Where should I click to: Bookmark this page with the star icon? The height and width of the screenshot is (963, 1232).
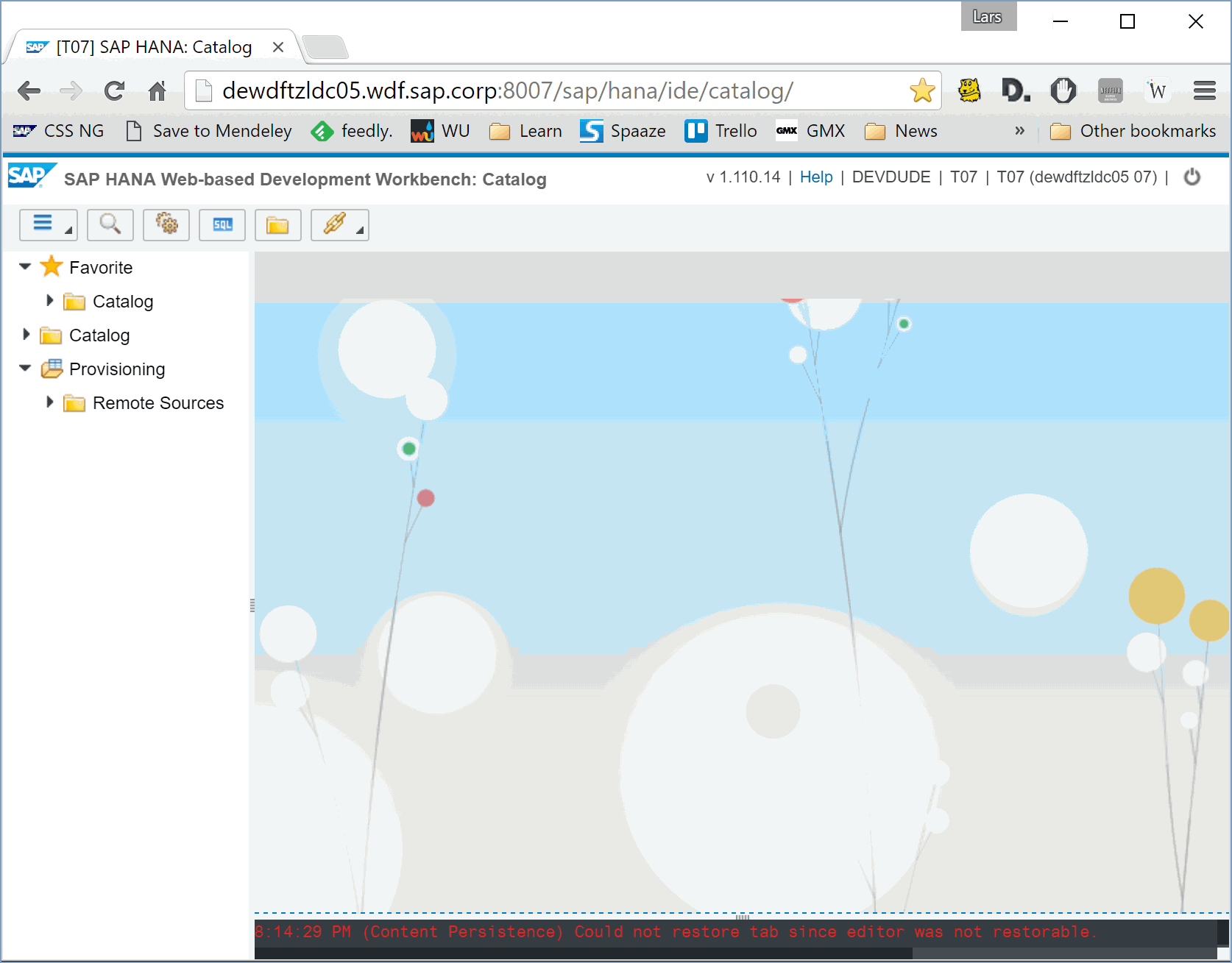(x=922, y=90)
